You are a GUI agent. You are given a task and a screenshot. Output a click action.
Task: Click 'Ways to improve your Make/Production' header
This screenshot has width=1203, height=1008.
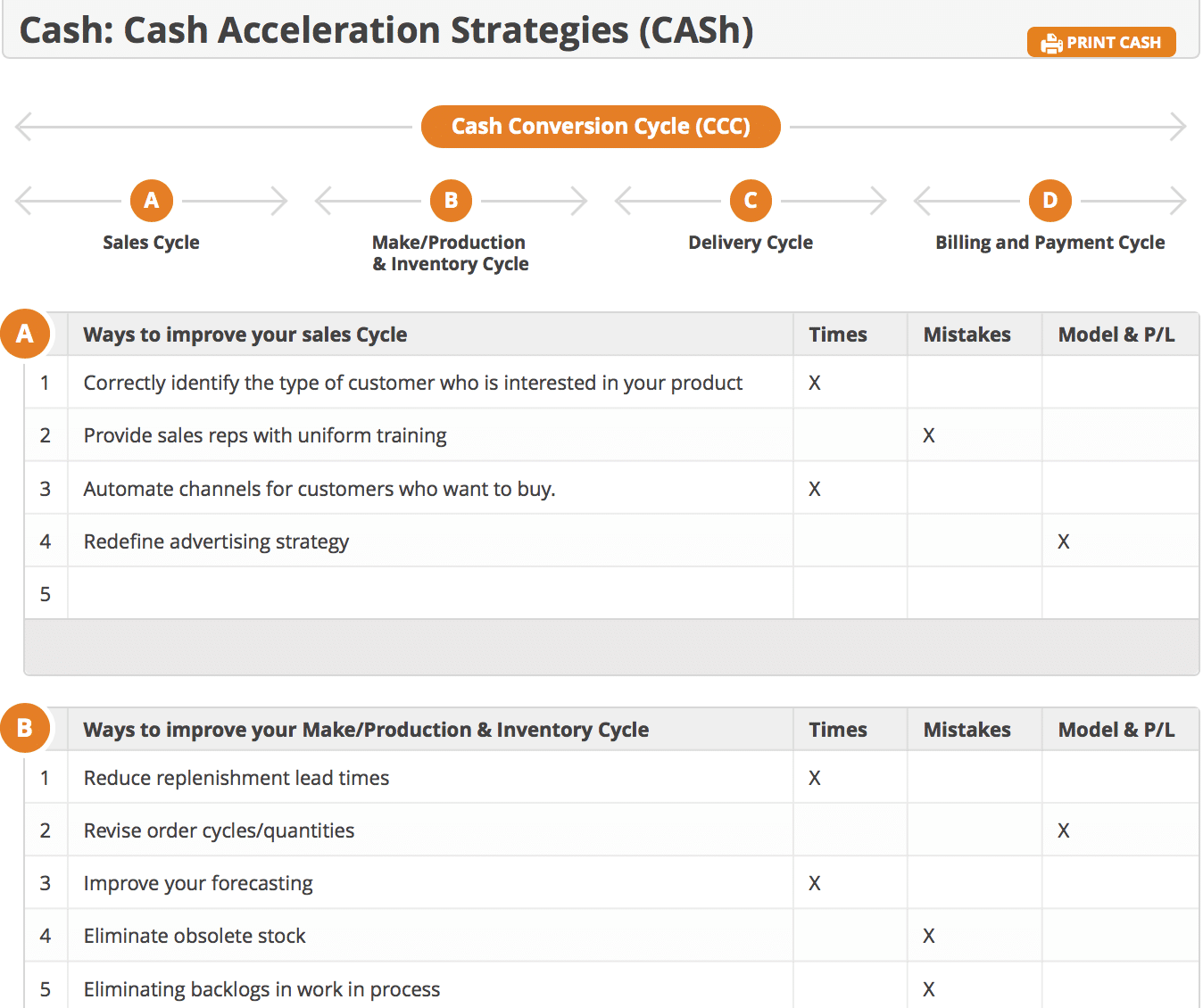tap(366, 730)
